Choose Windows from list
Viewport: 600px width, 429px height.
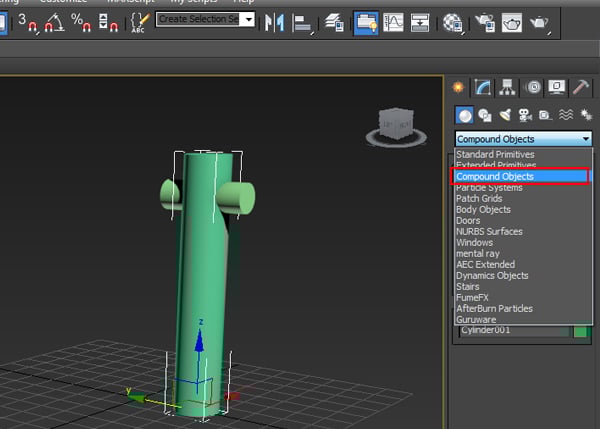coord(523,243)
